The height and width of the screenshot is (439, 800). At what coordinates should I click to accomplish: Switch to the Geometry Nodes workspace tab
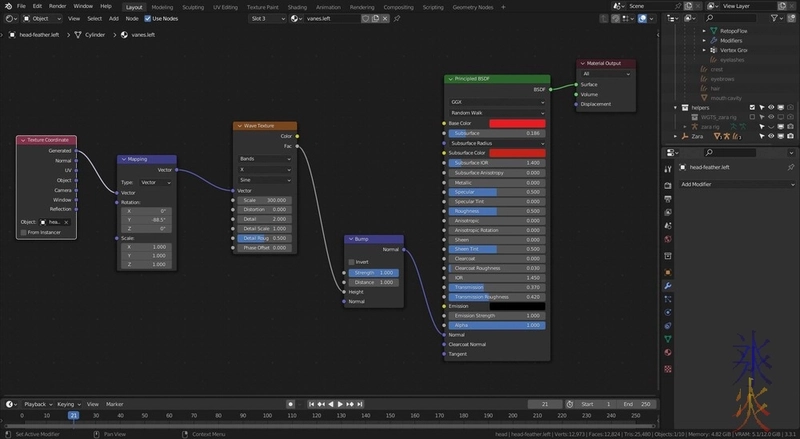[473, 6]
